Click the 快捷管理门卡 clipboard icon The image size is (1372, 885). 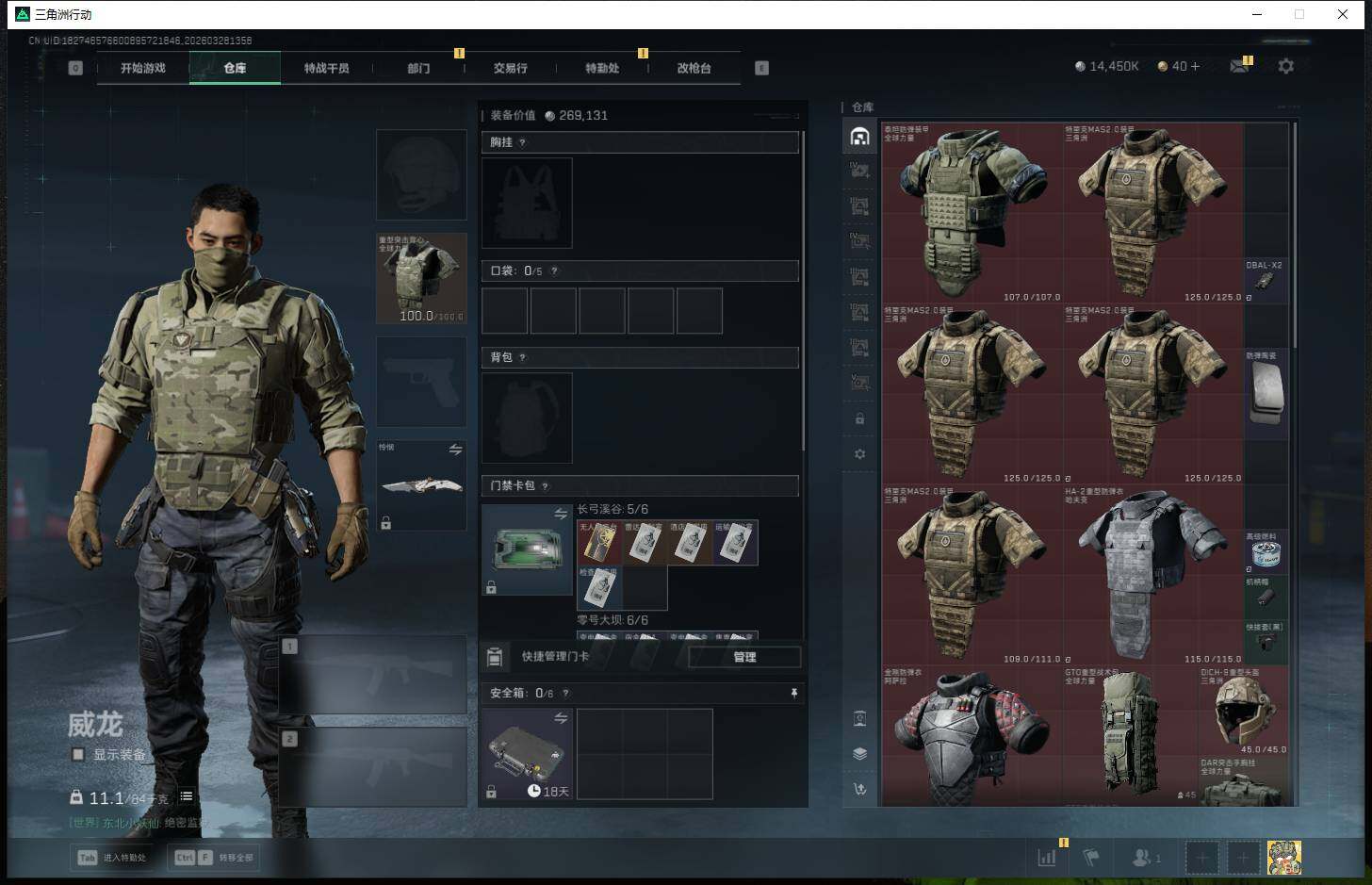(x=495, y=656)
